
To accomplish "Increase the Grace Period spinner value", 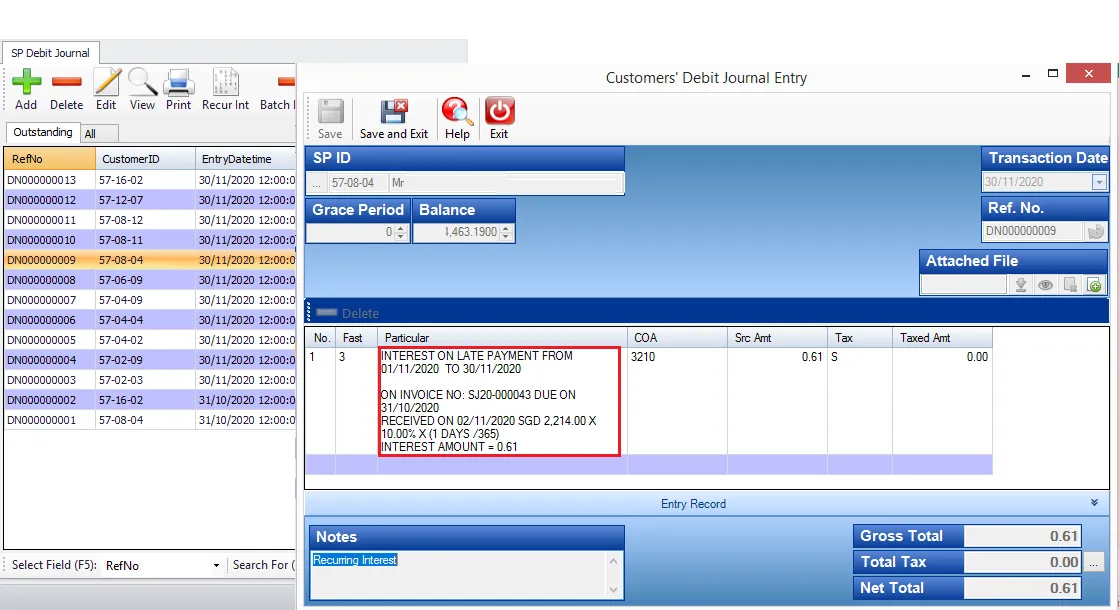I will click(401, 228).
